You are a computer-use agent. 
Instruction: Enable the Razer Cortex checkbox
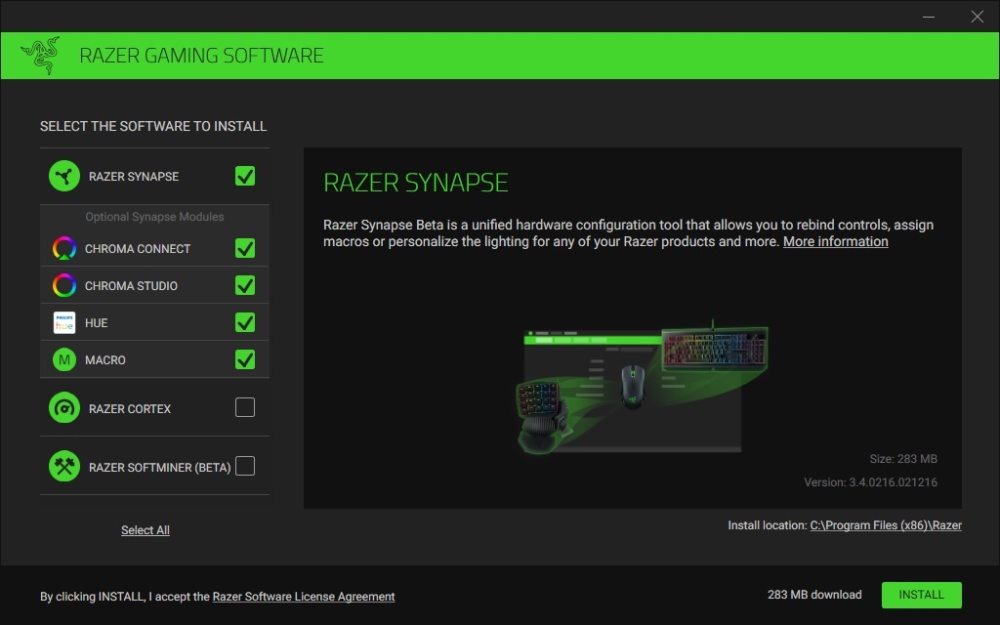coord(245,407)
